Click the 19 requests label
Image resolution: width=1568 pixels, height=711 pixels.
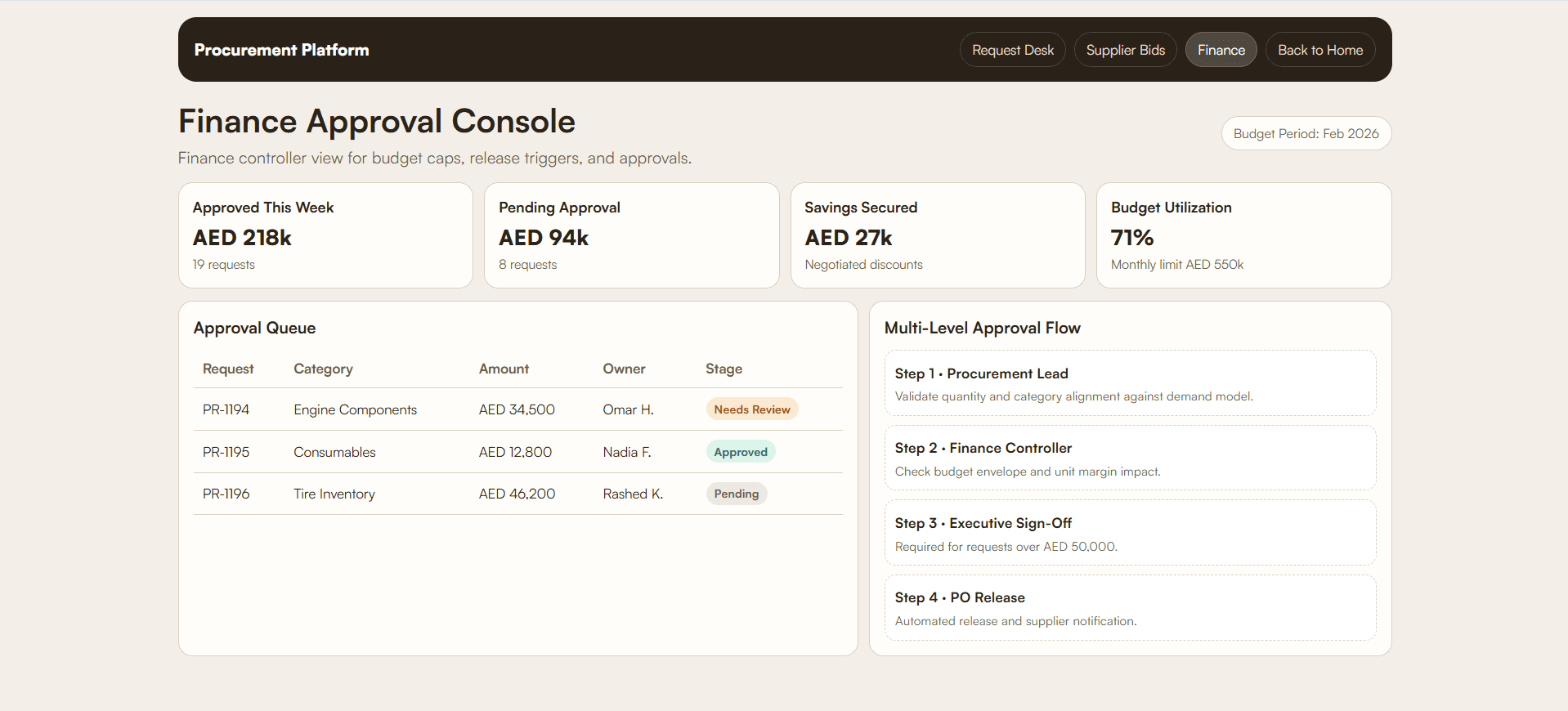coord(223,265)
